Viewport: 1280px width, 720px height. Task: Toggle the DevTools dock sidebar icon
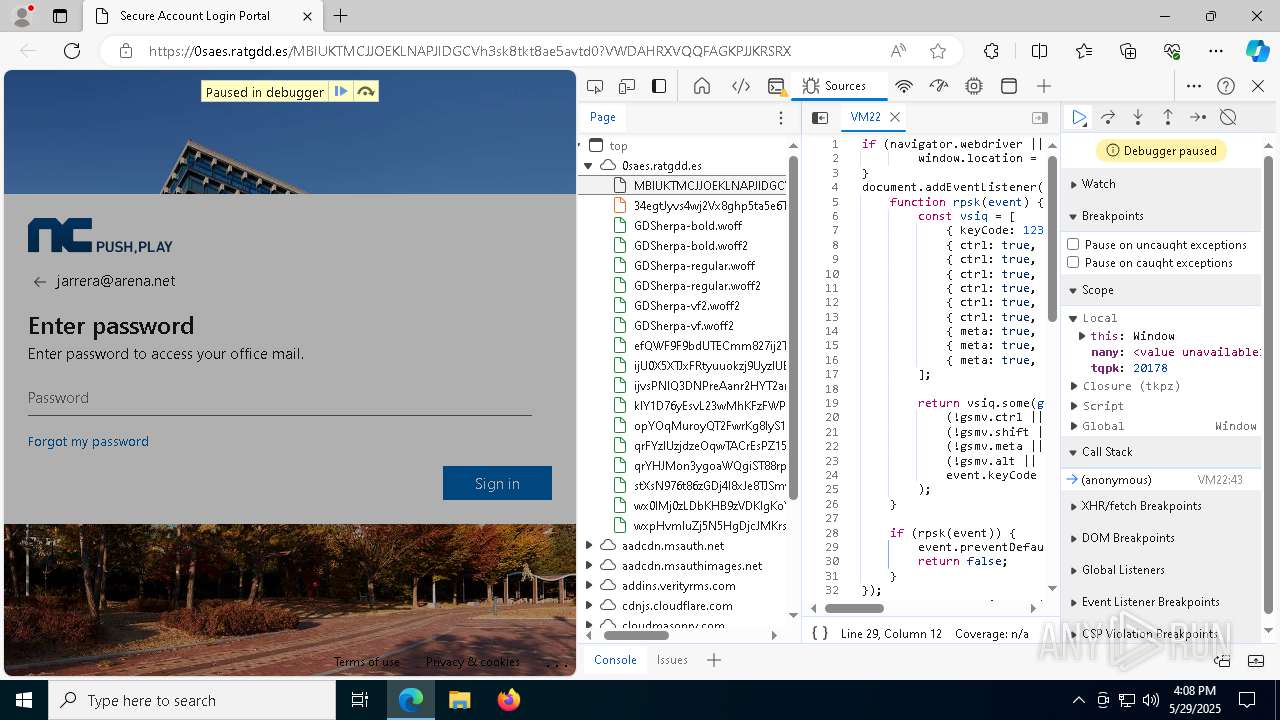pos(659,86)
